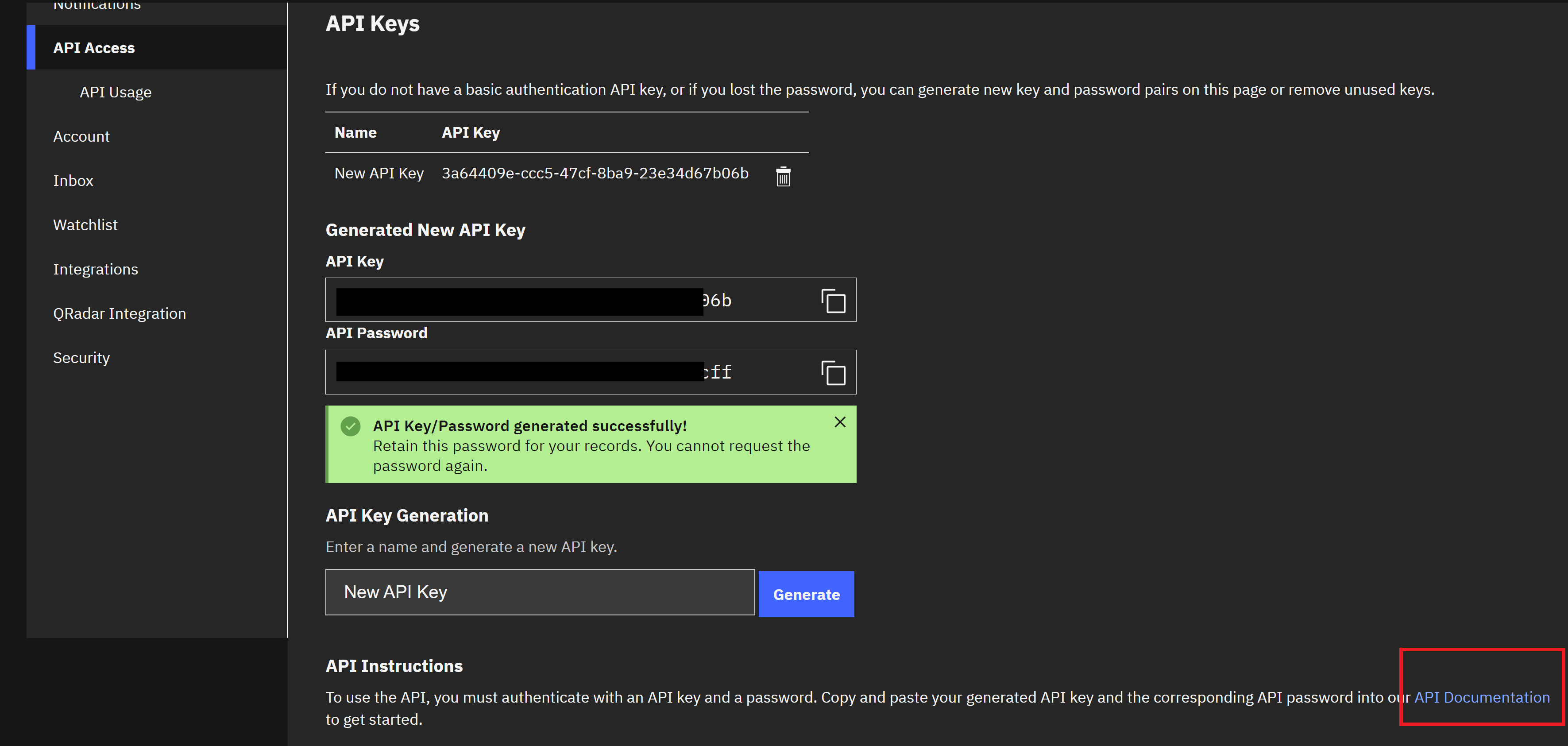Image resolution: width=1568 pixels, height=746 pixels.
Task: Click Generate button to create new API key
Action: coord(807,593)
